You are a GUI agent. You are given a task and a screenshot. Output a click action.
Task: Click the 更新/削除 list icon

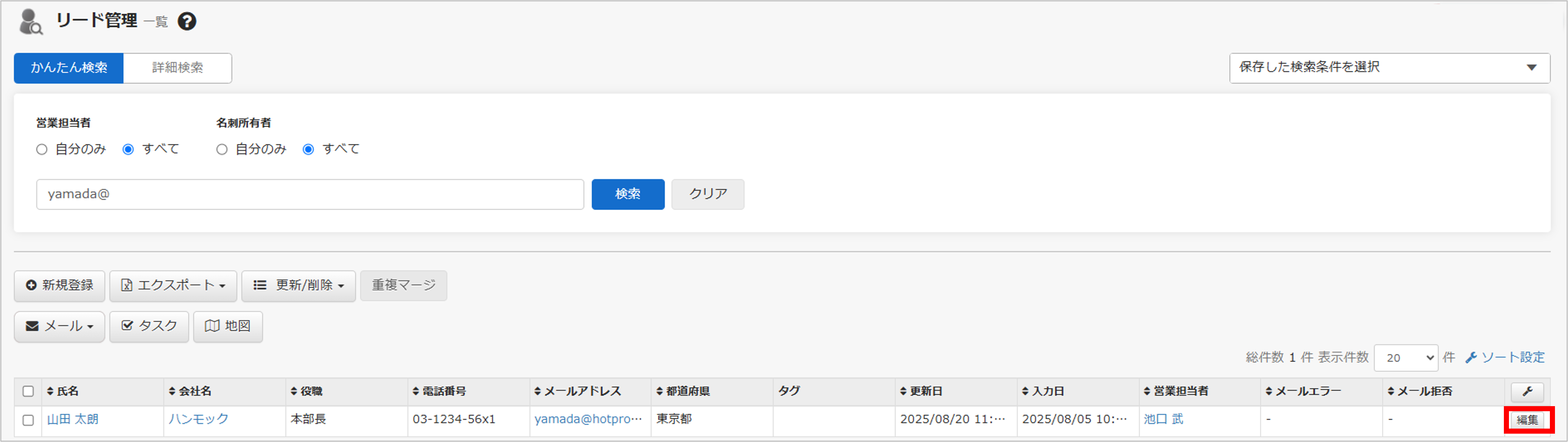259,285
